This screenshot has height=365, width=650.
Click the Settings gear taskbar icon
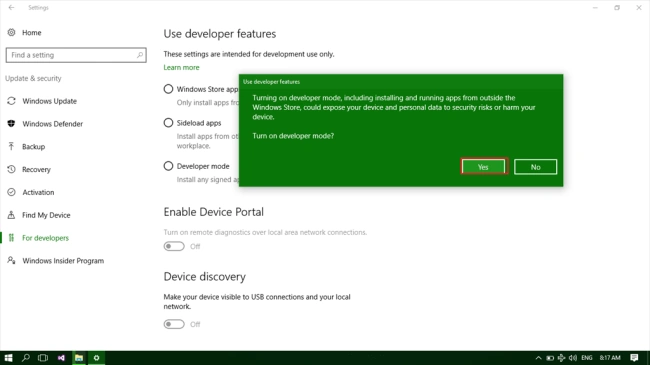coord(96,358)
